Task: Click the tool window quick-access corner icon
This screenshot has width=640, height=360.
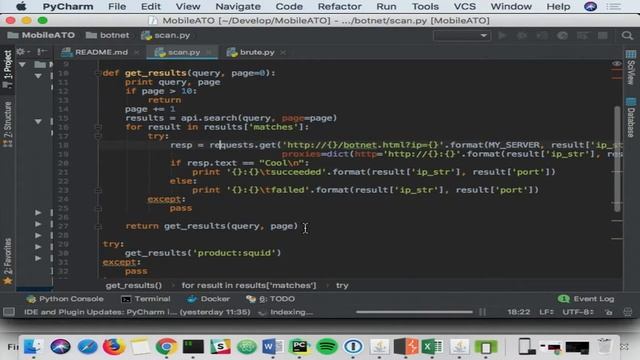Action: coord(9,312)
